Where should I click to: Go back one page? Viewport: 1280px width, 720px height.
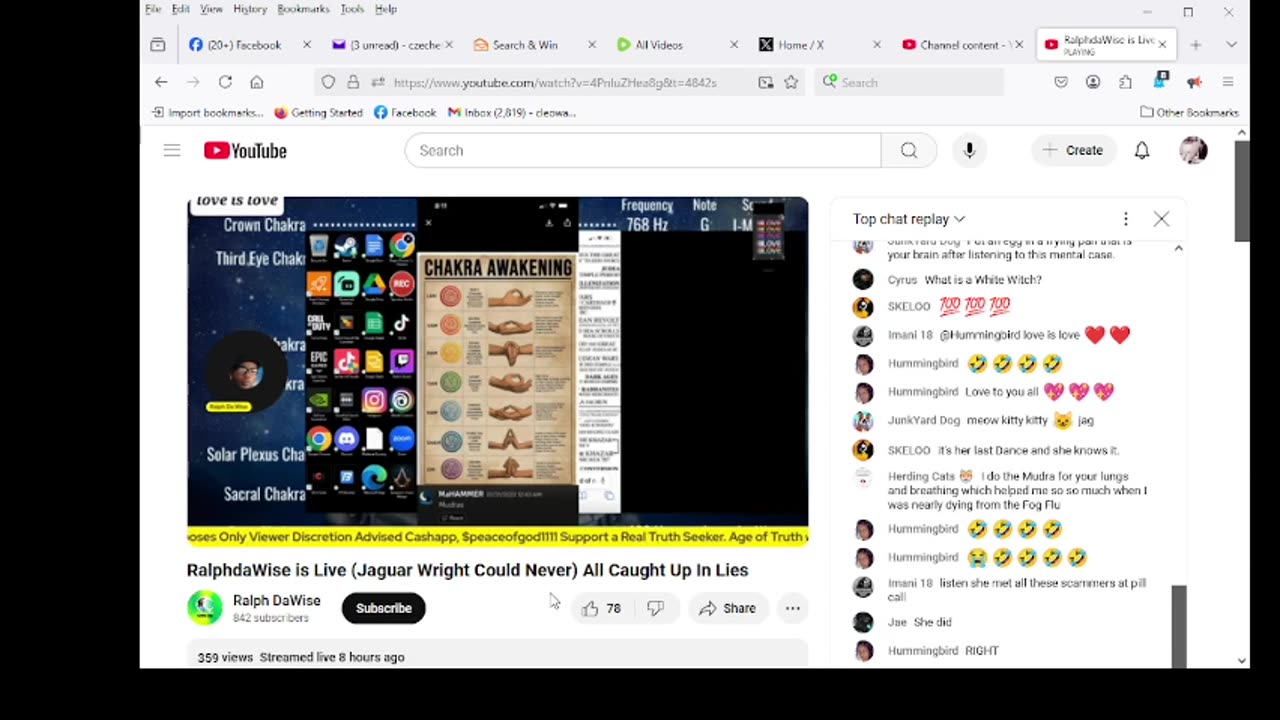[x=161, y=82]
